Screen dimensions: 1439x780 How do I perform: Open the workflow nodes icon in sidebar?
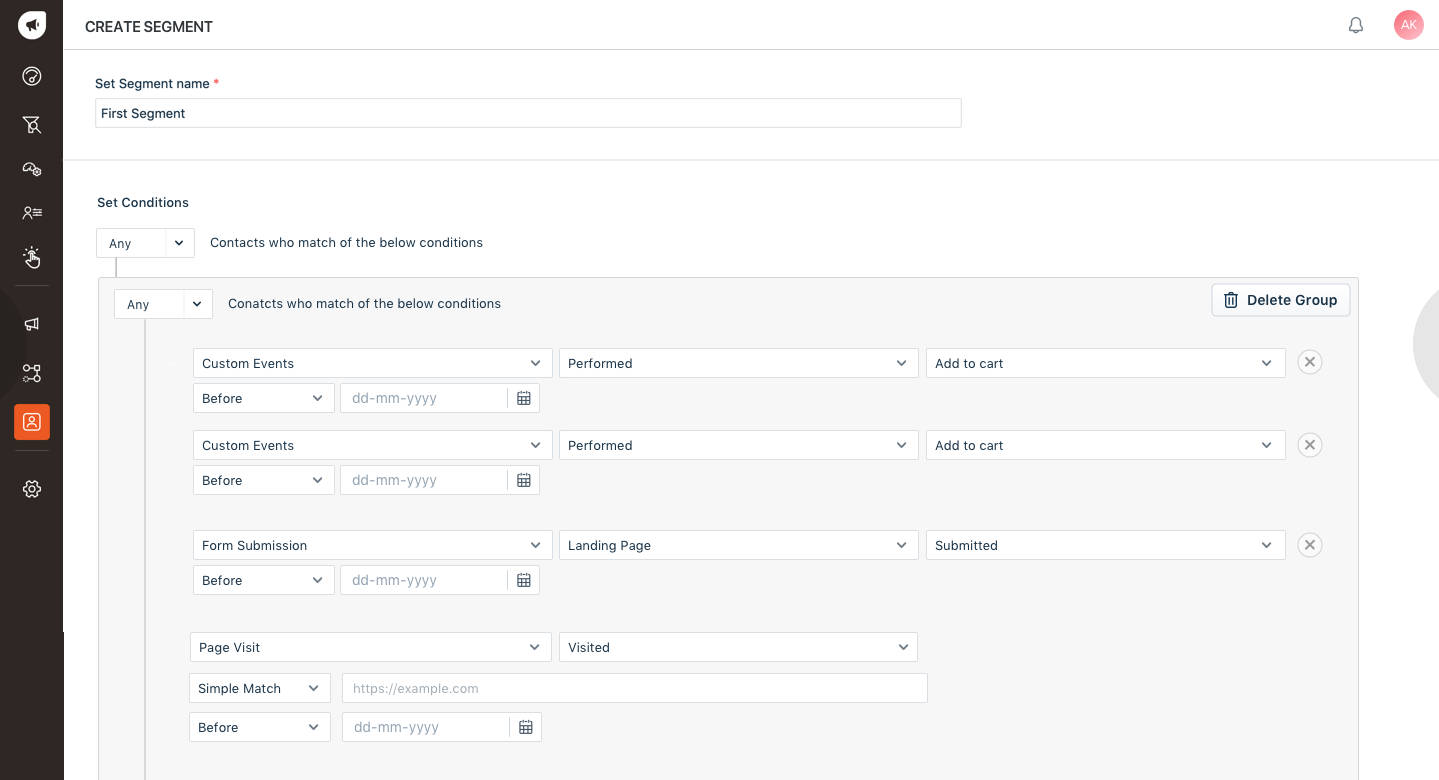[x=32, y=373]
